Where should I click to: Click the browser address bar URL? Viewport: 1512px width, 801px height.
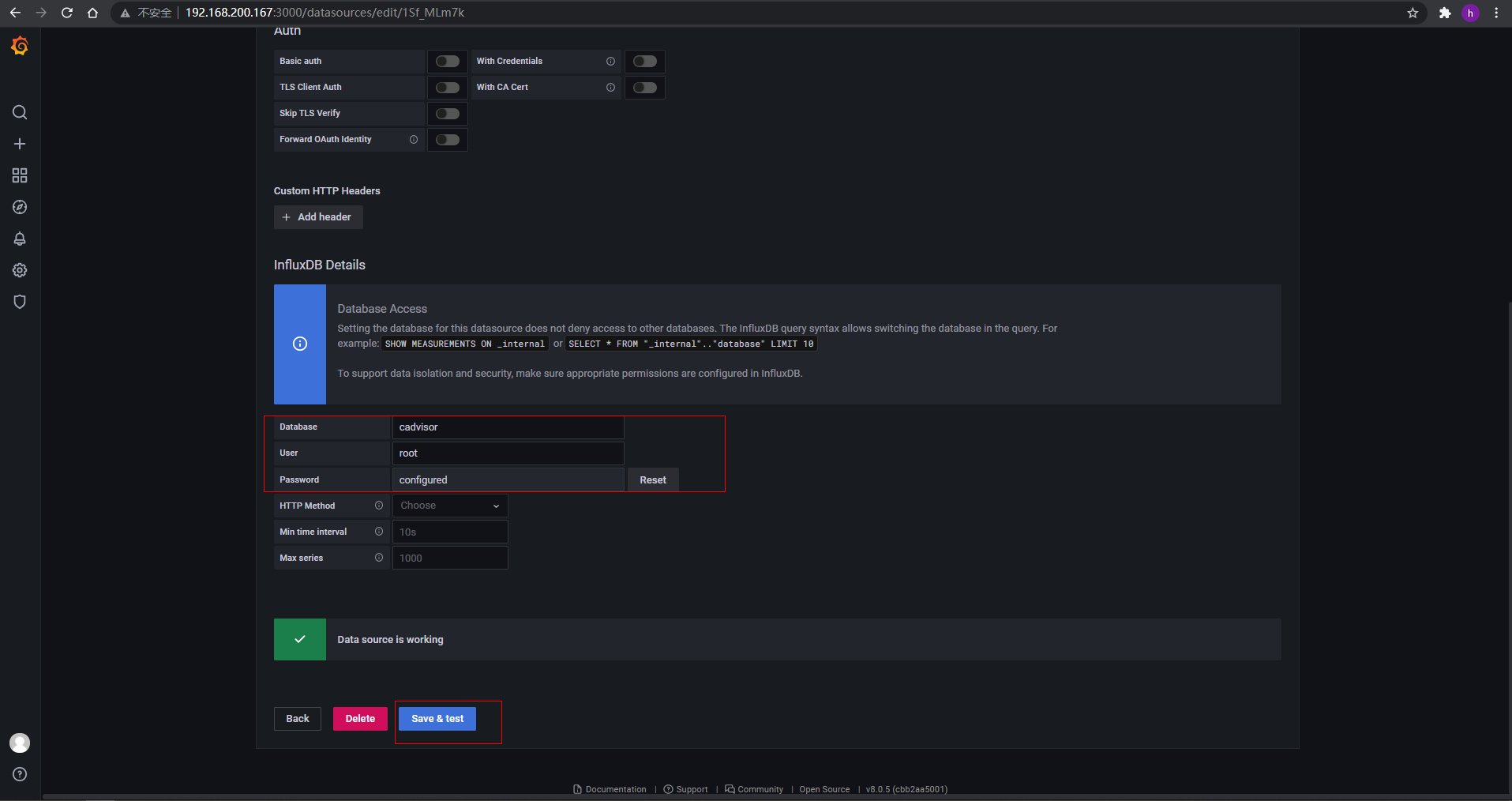(x=325, y=13)
